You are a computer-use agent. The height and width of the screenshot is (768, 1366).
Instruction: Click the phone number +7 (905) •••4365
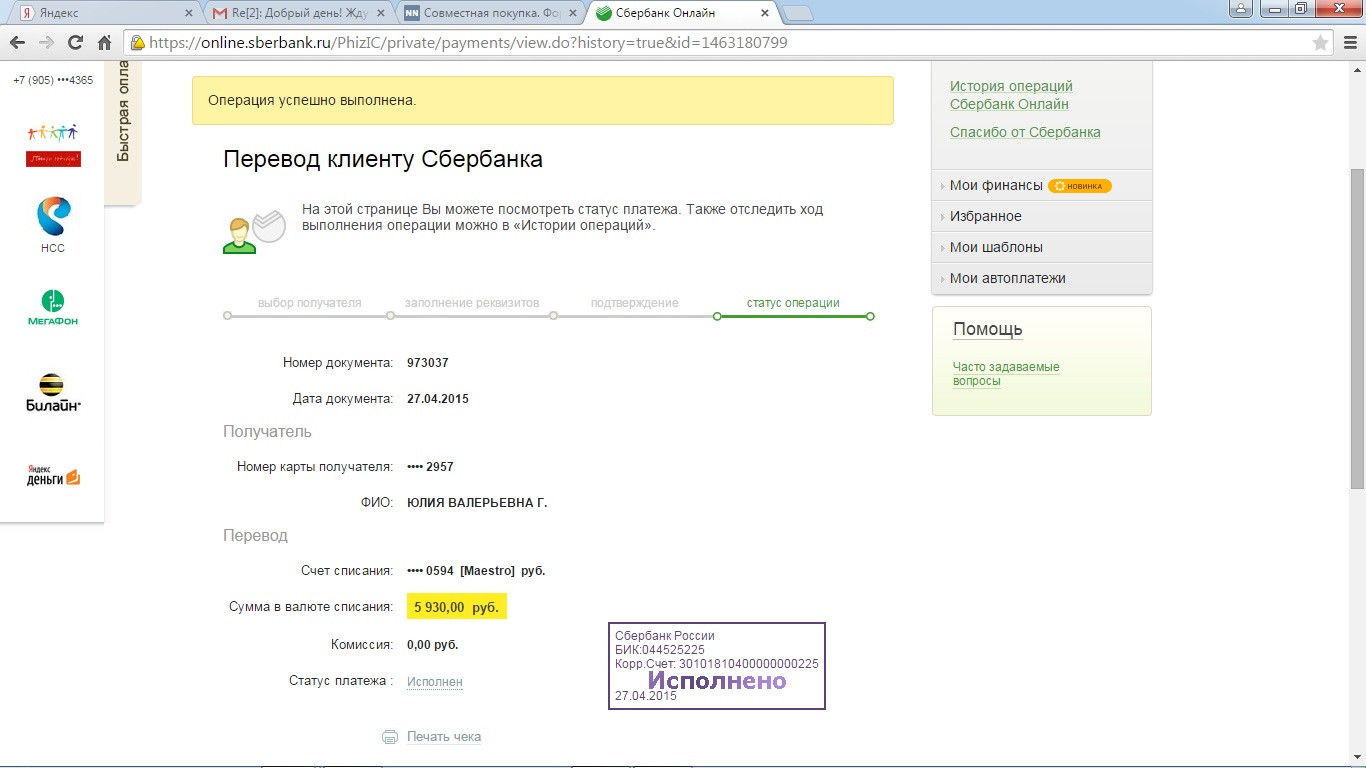tap(53, 80)
